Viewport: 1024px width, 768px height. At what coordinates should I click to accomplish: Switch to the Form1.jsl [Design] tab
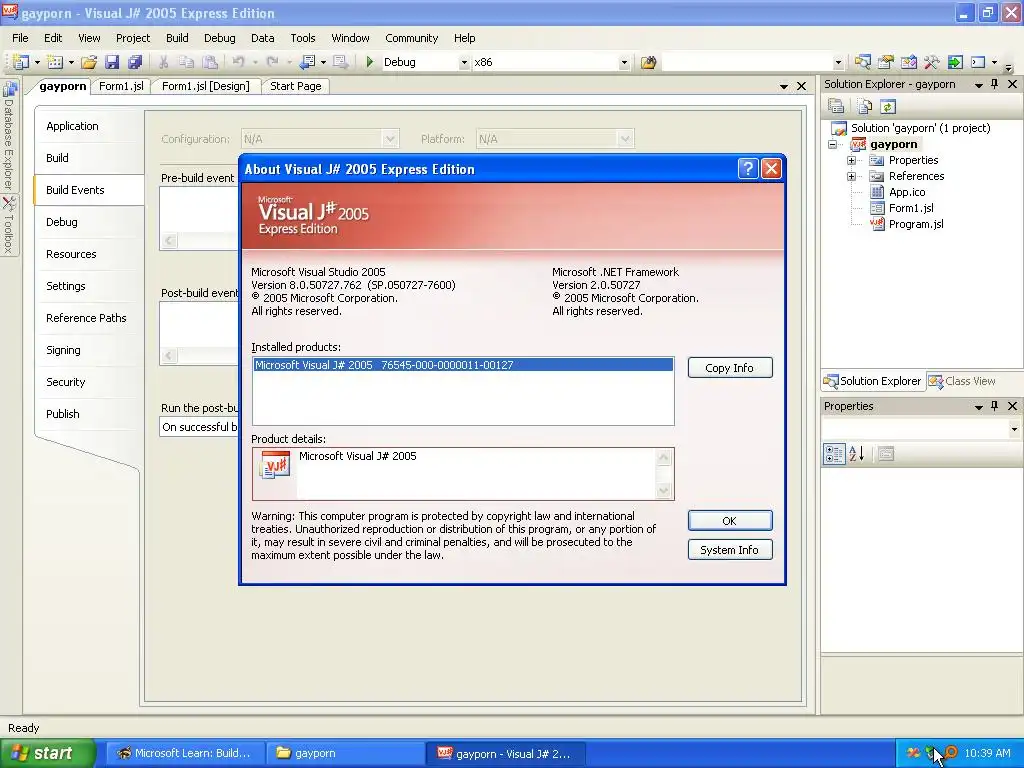pyautogui.click(x=206, y=86)
